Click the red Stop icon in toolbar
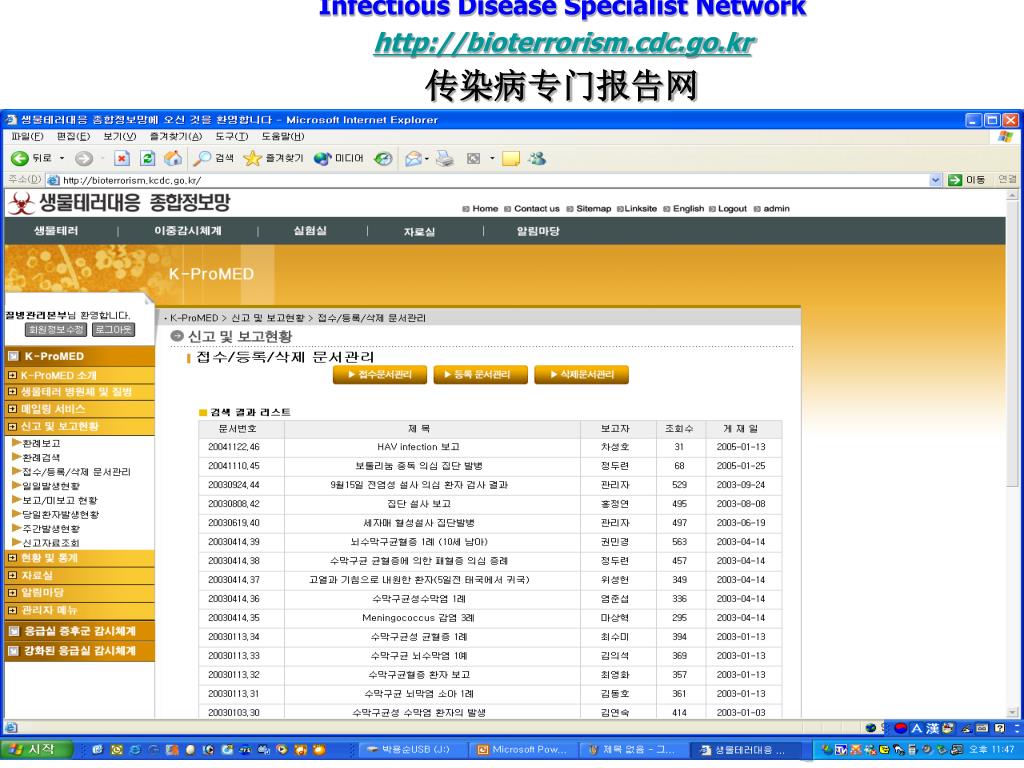Image resolution: width=1024 pixels, height=768 pixels. coord(121,158)
